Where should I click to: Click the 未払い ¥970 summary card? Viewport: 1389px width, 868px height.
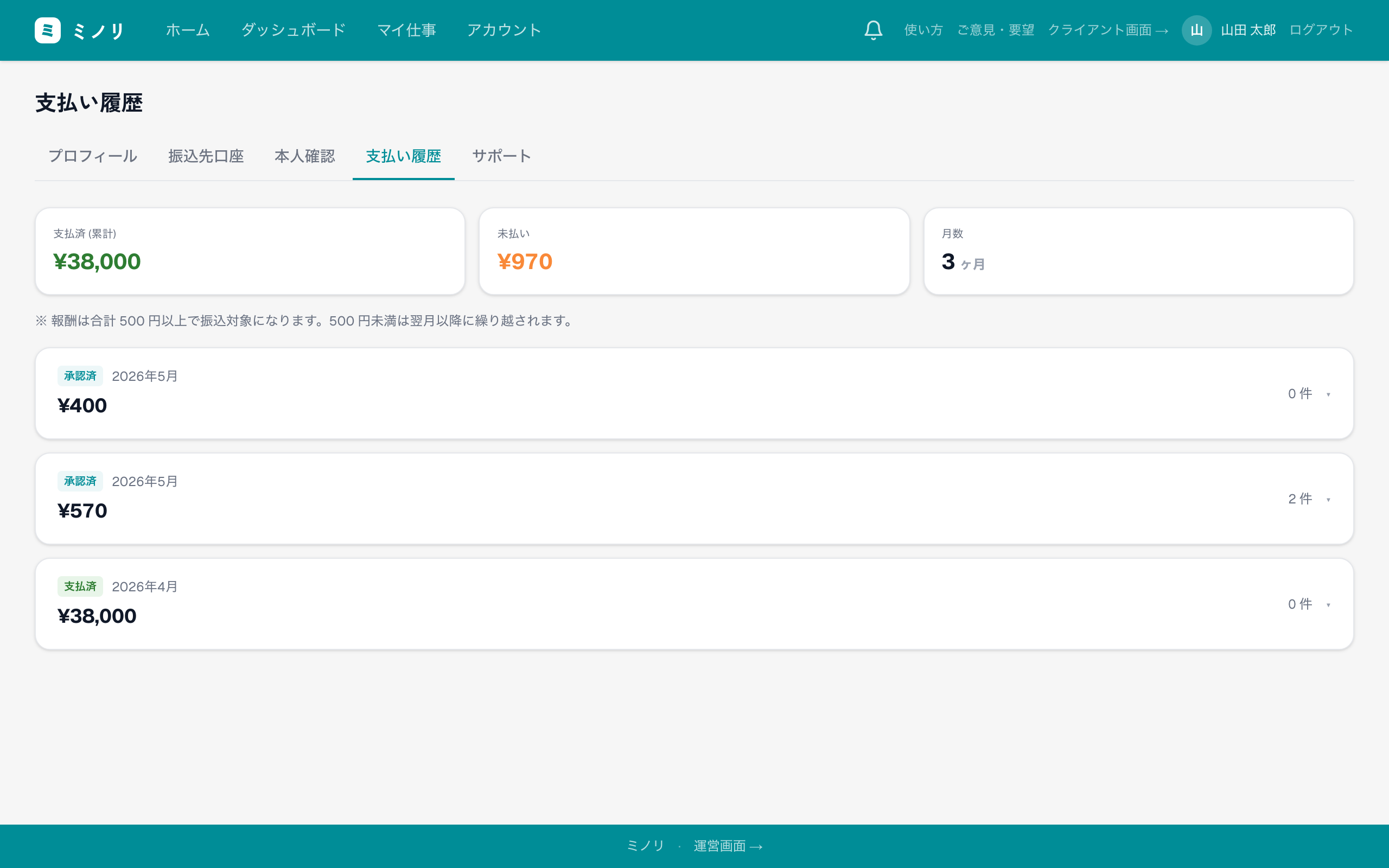click(694, 251)
